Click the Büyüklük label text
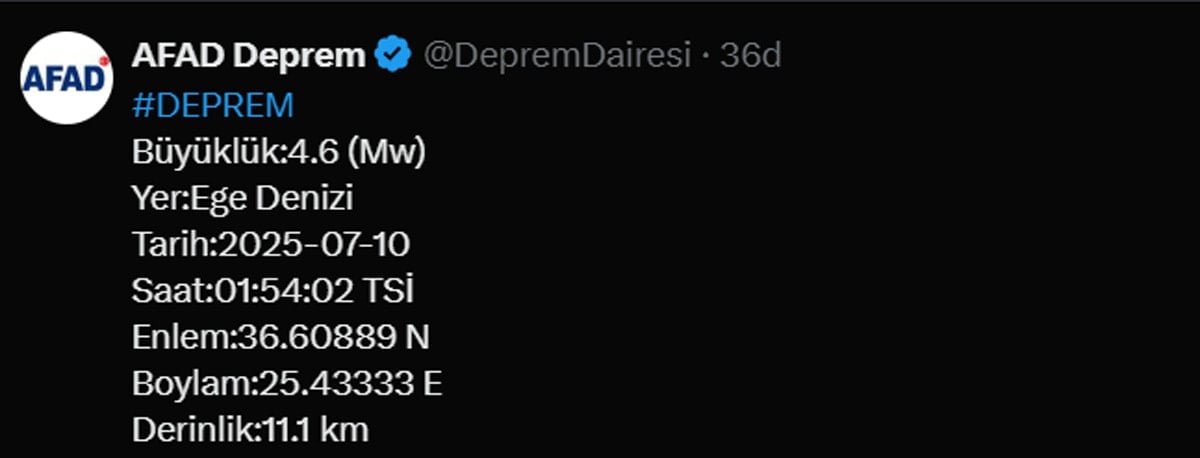Screen dimensions: 1200x458 205,152
